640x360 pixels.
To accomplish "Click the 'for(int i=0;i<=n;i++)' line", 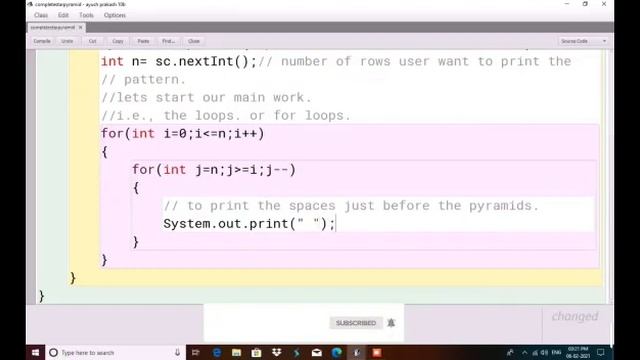I will point(182,134).
